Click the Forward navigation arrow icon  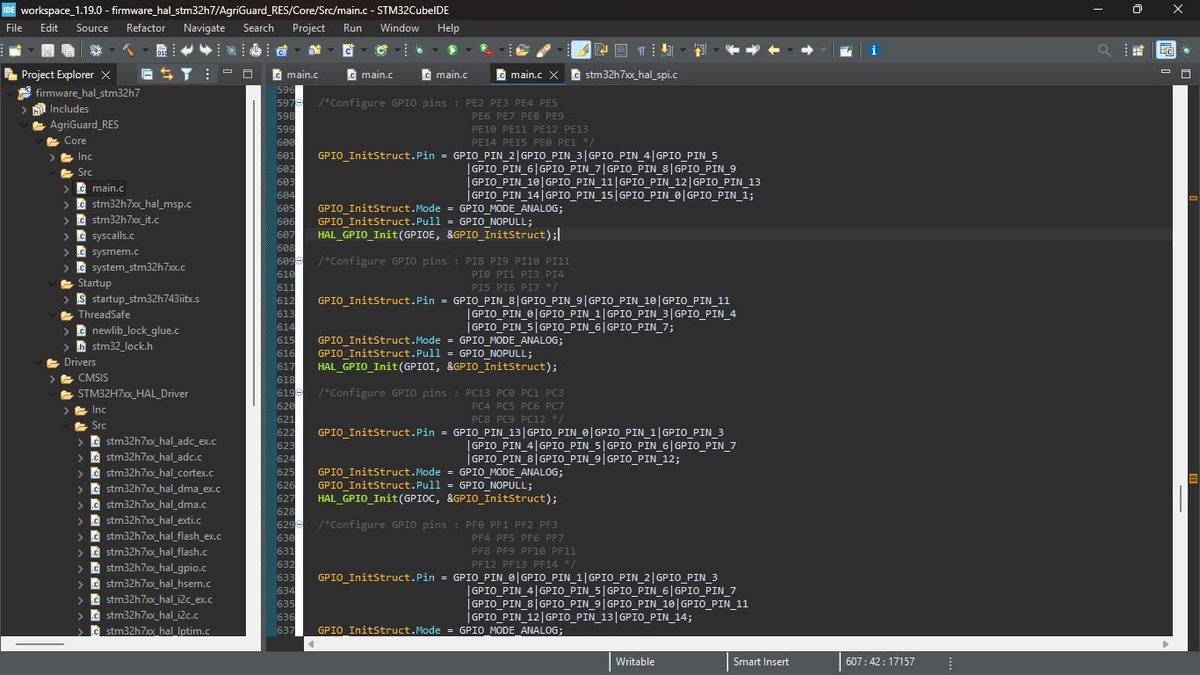click(x=807, y=50)
